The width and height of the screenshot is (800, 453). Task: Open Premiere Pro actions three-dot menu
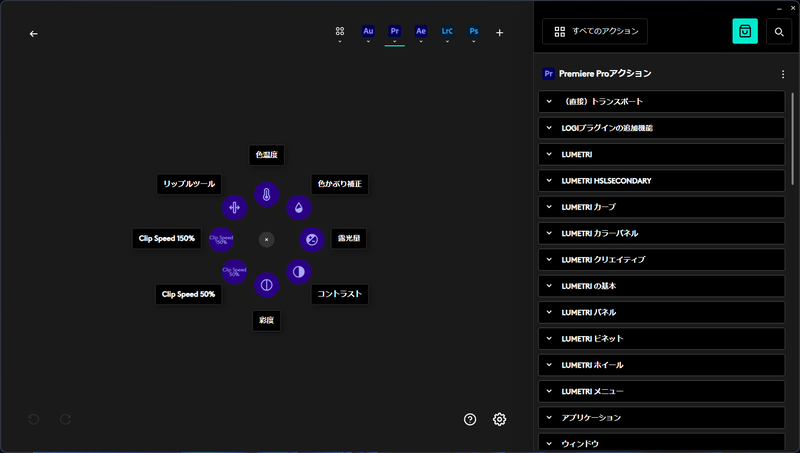pyautogui.click(x=783, y=74)
